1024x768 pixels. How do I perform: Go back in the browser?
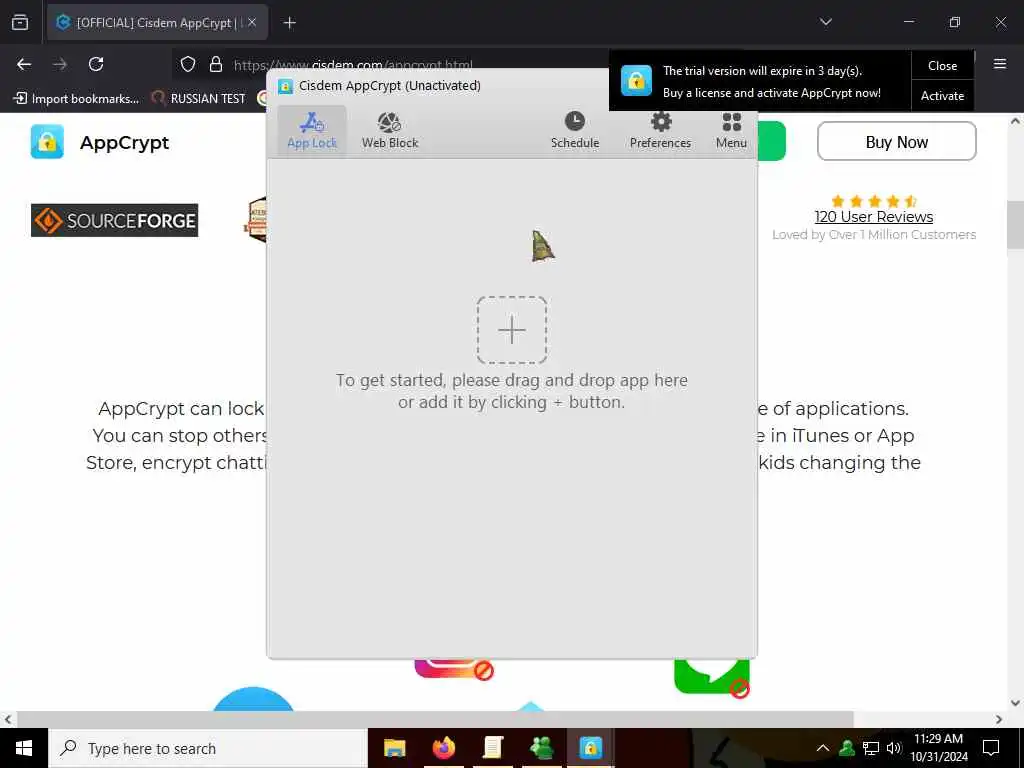click(24, 64)
